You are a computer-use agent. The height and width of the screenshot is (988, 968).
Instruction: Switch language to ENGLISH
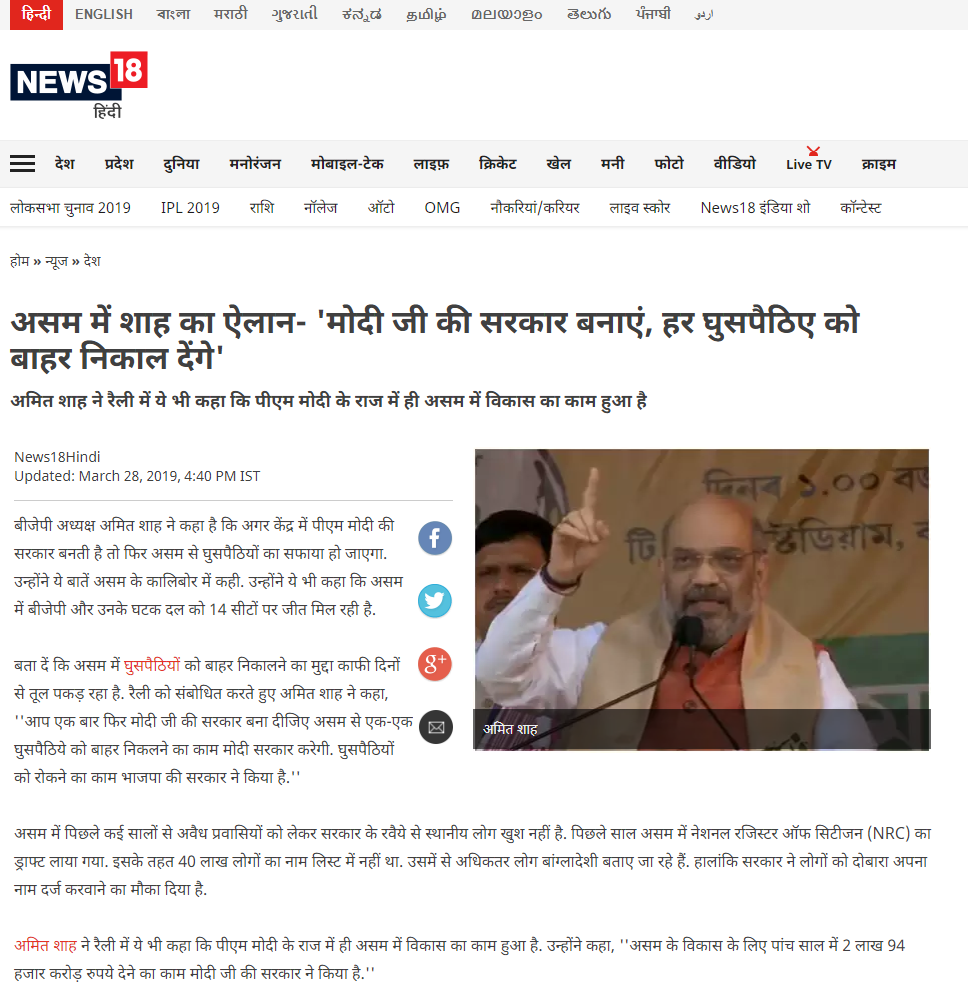[104, 14]
